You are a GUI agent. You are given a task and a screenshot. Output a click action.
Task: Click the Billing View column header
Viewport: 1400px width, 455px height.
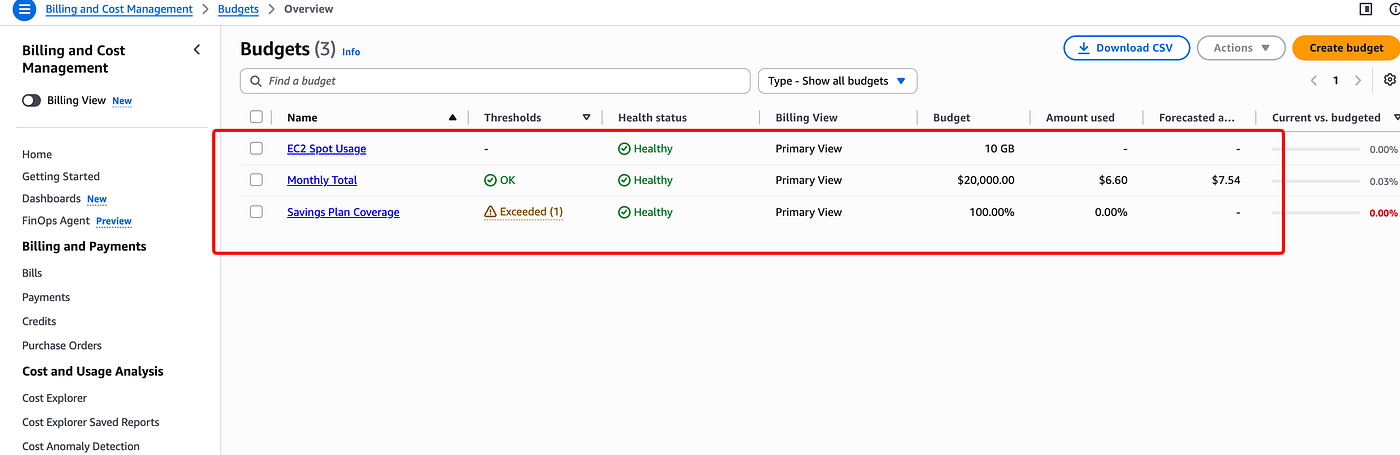(806, 118)
